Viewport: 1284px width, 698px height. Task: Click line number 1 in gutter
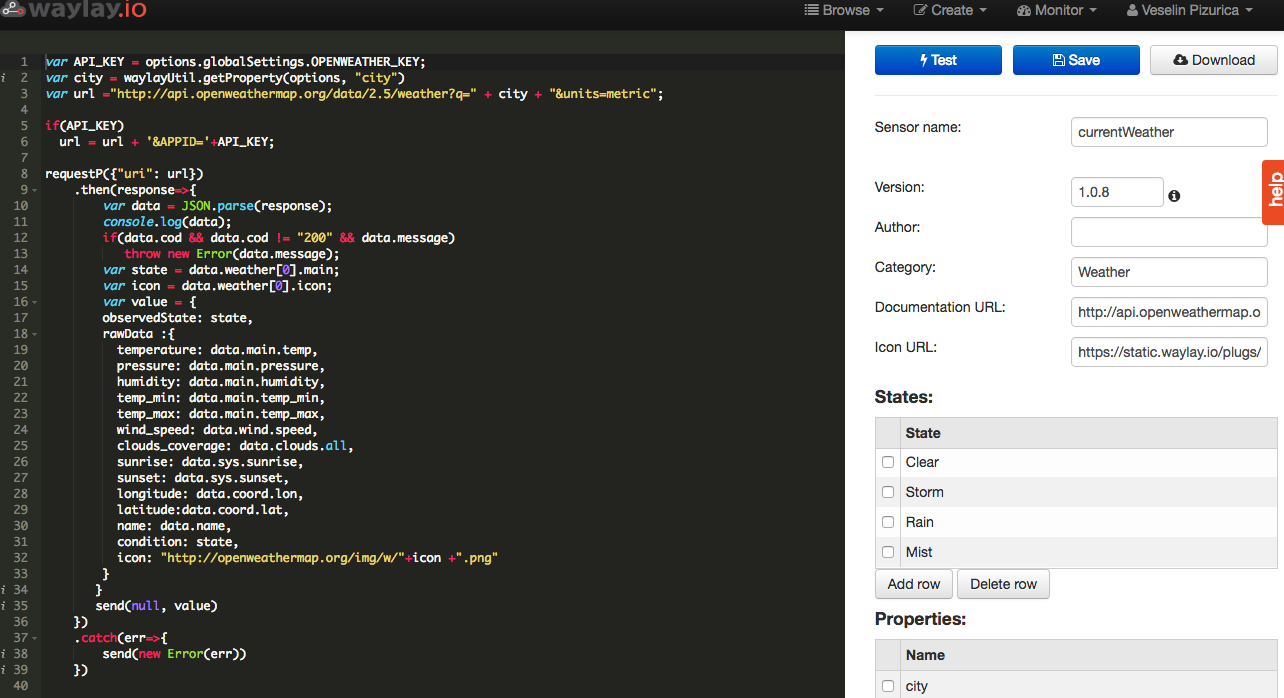tap(24, 62)
